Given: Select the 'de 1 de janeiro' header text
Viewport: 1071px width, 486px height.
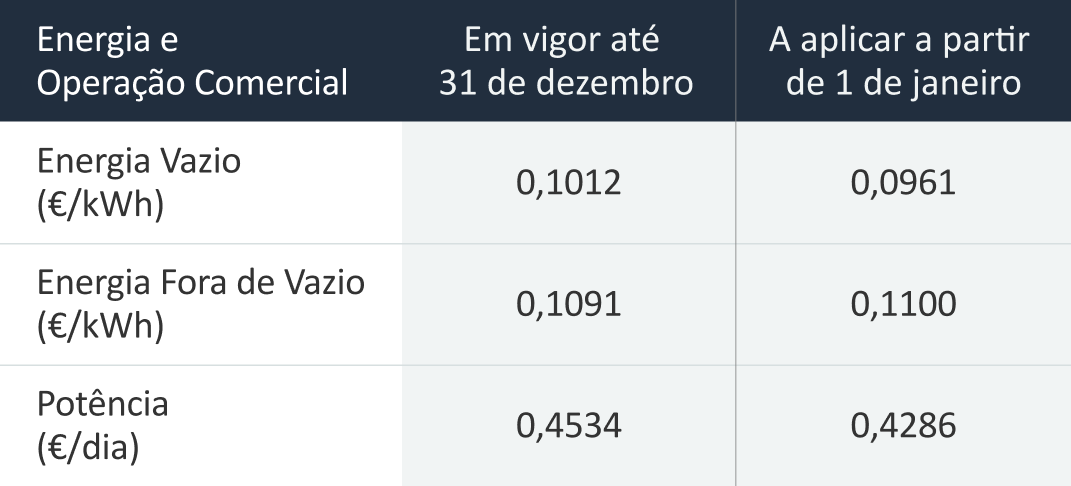Looking at the screenshot, I should coord(903,82).
